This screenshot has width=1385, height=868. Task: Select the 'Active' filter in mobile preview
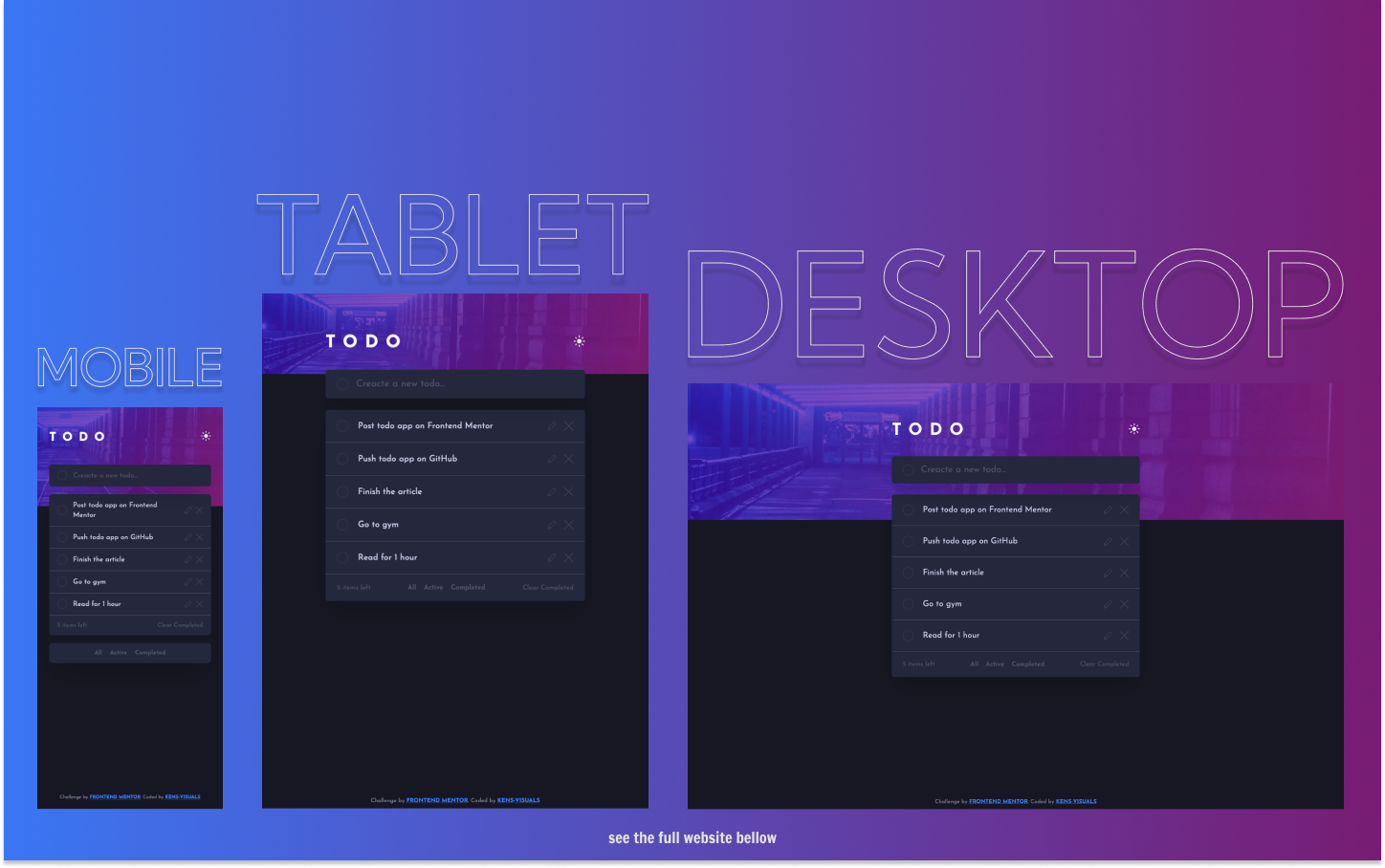(x=119, y=653)
